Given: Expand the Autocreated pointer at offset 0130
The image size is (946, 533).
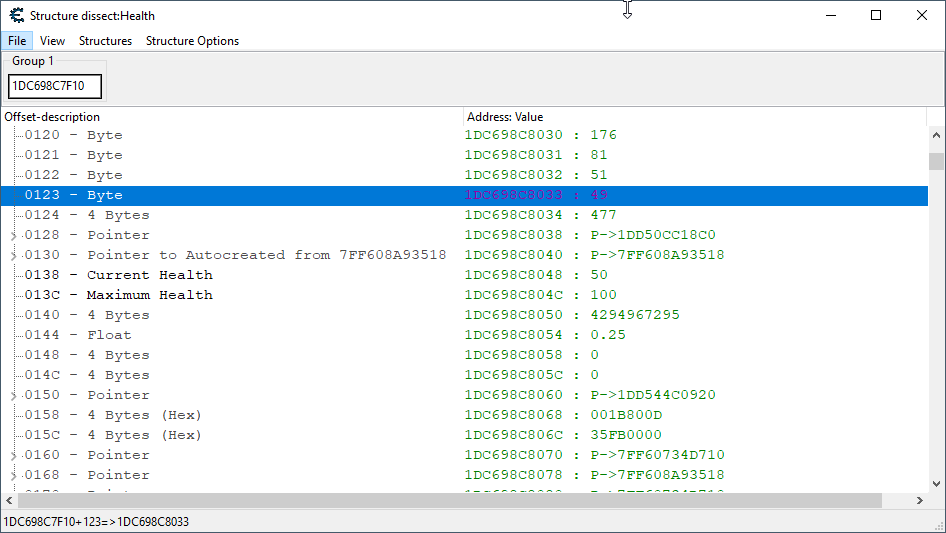Looking at the screenshot, I should 13,256.
